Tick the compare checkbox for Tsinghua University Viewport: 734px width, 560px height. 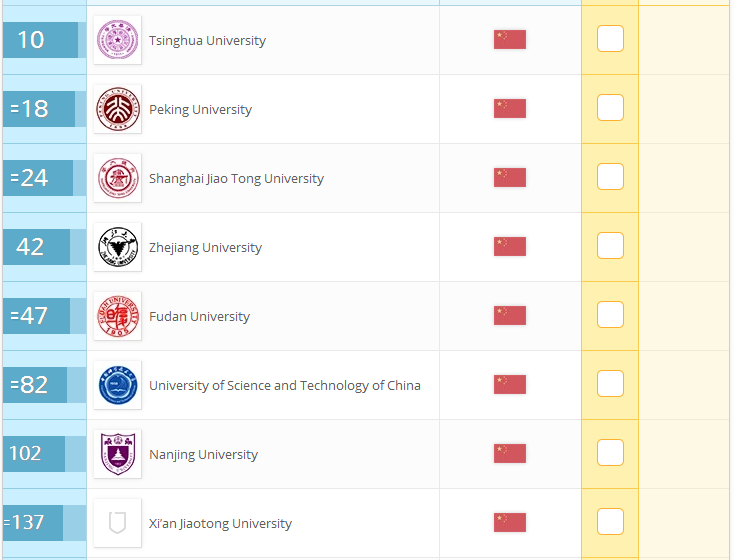610,38
